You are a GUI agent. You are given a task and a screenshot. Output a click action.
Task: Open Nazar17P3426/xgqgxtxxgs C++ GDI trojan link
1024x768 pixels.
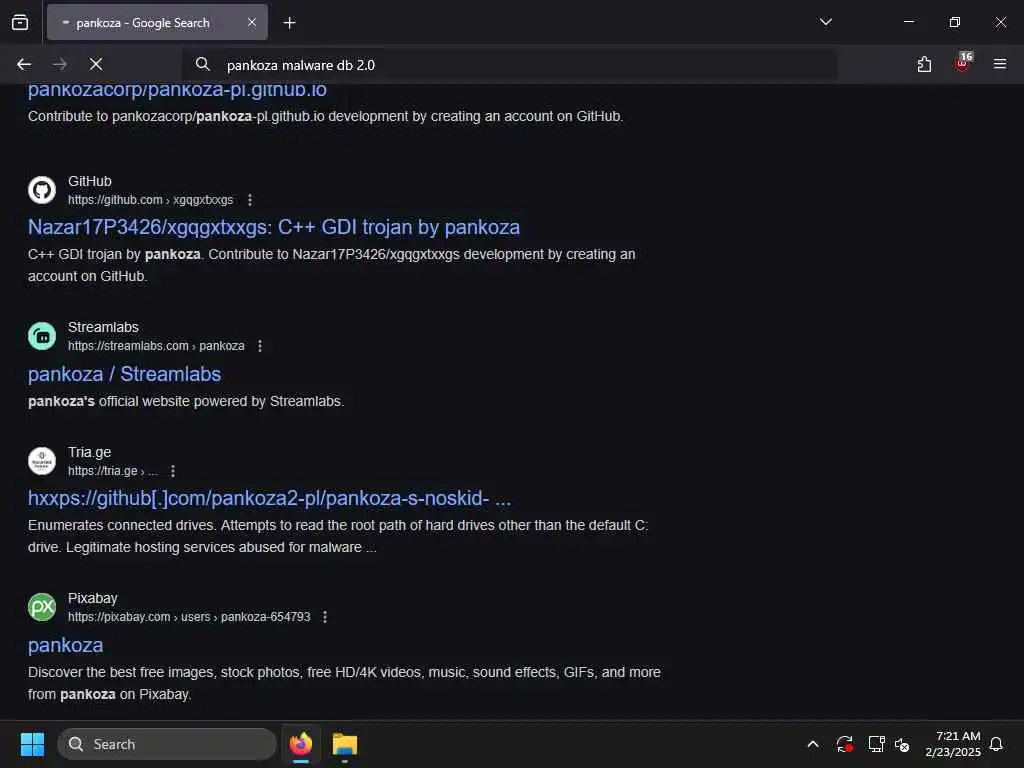click(x=274, y=227)
